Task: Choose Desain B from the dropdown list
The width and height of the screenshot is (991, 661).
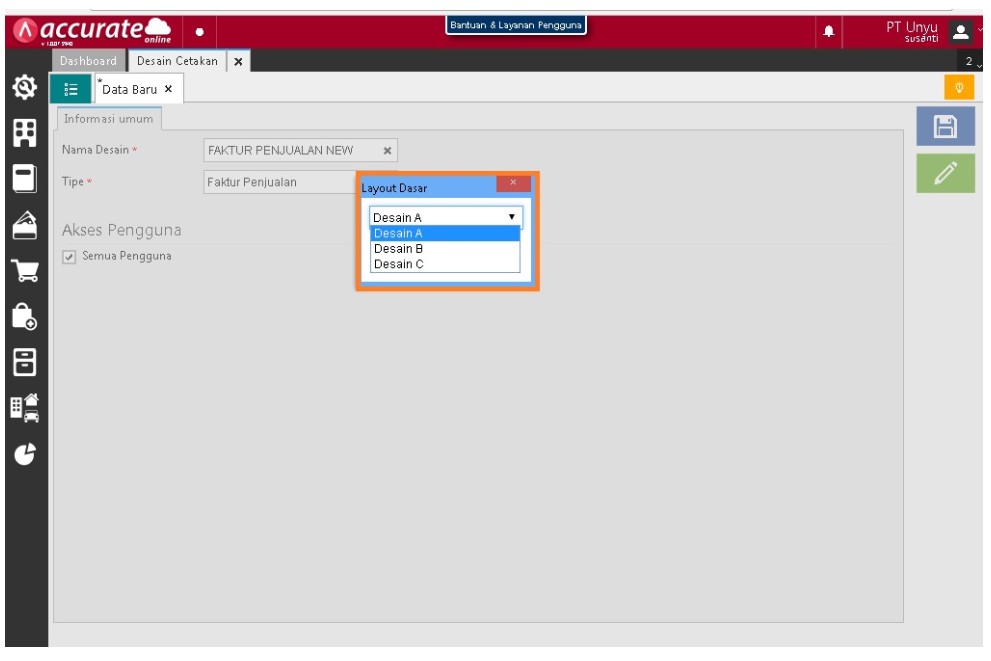Action: click(399, 249)
